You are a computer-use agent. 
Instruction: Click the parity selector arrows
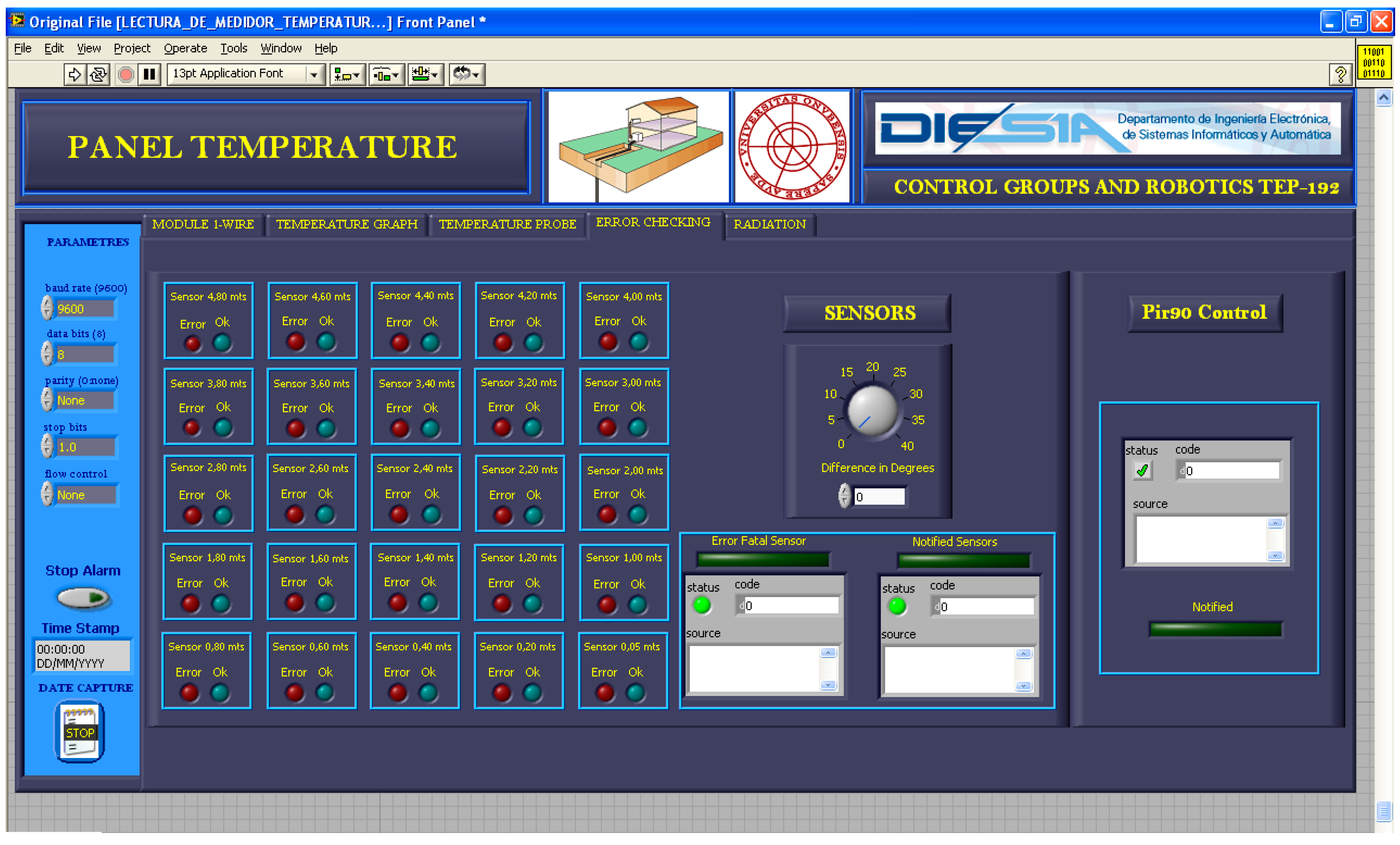click(x=46, y=400)
